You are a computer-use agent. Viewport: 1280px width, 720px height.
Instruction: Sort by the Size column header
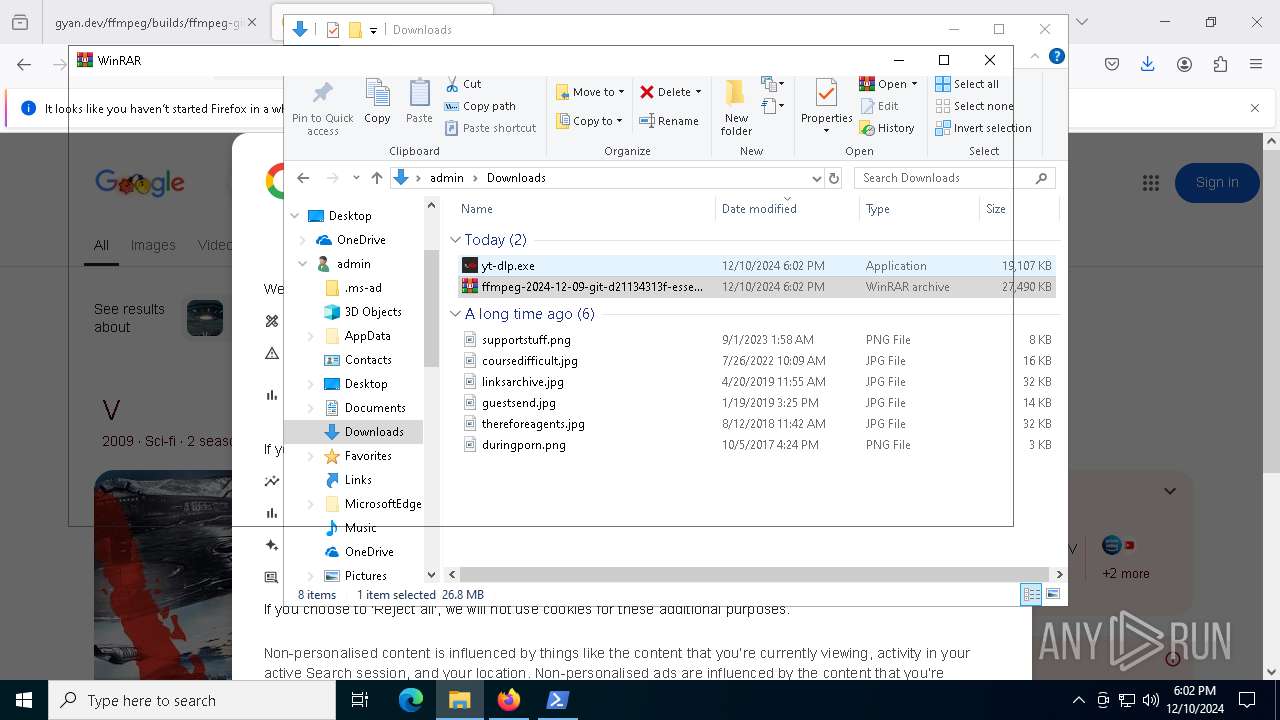coord(1018,209)
